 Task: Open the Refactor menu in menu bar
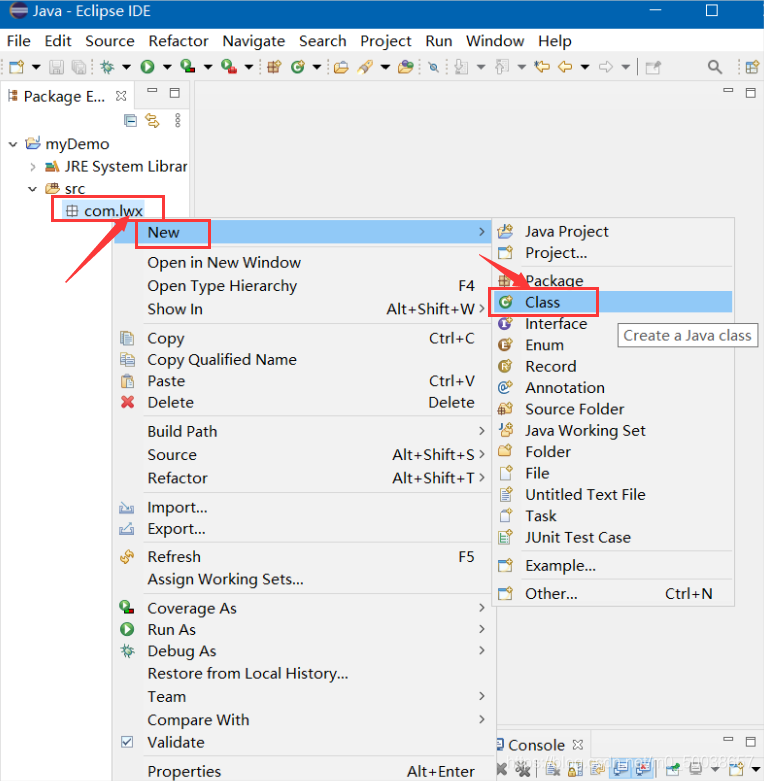pyautogui.click(x=178, y=41)
